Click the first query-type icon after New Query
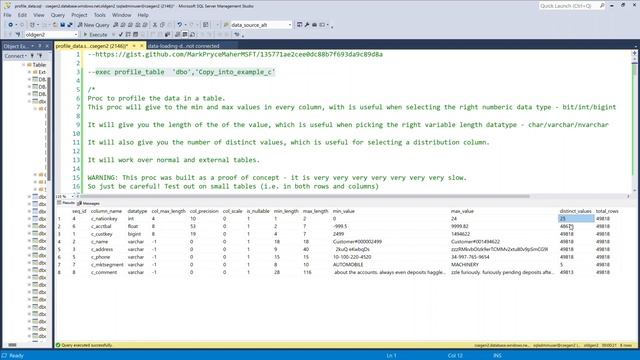 point(116,25)
